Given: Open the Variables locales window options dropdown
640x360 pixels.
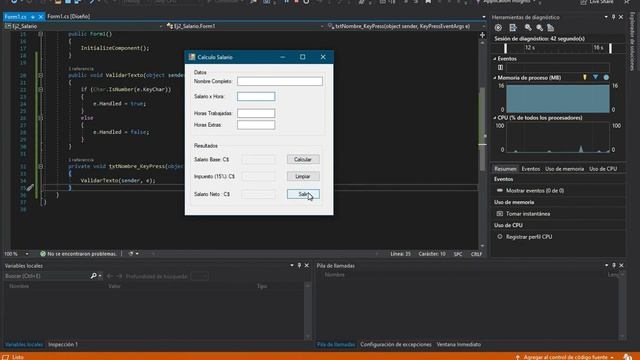Looking at the screenshot, I should [x=291, y=265].
